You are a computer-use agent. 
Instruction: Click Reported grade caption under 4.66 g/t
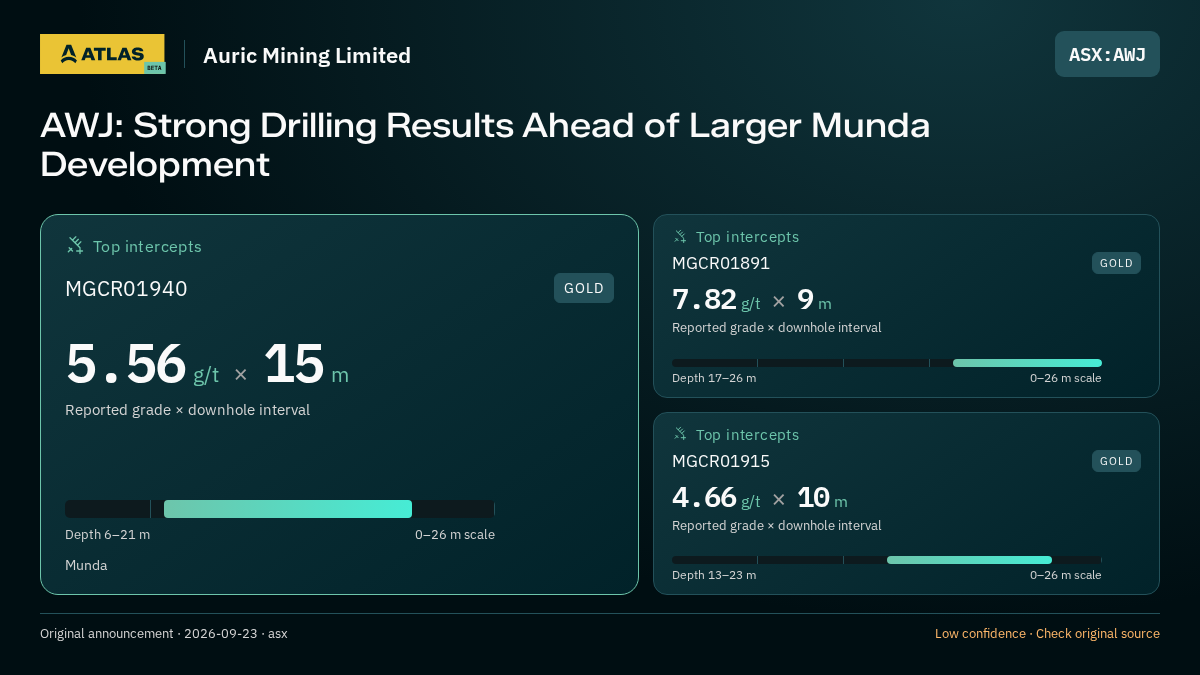point(777,526)
